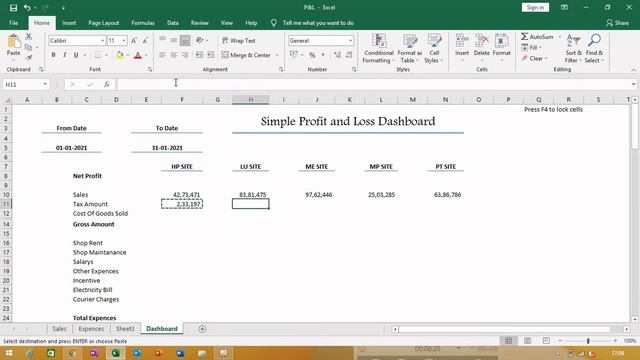
Task: Toggle align text left
Action: click(x=162, y=55)
